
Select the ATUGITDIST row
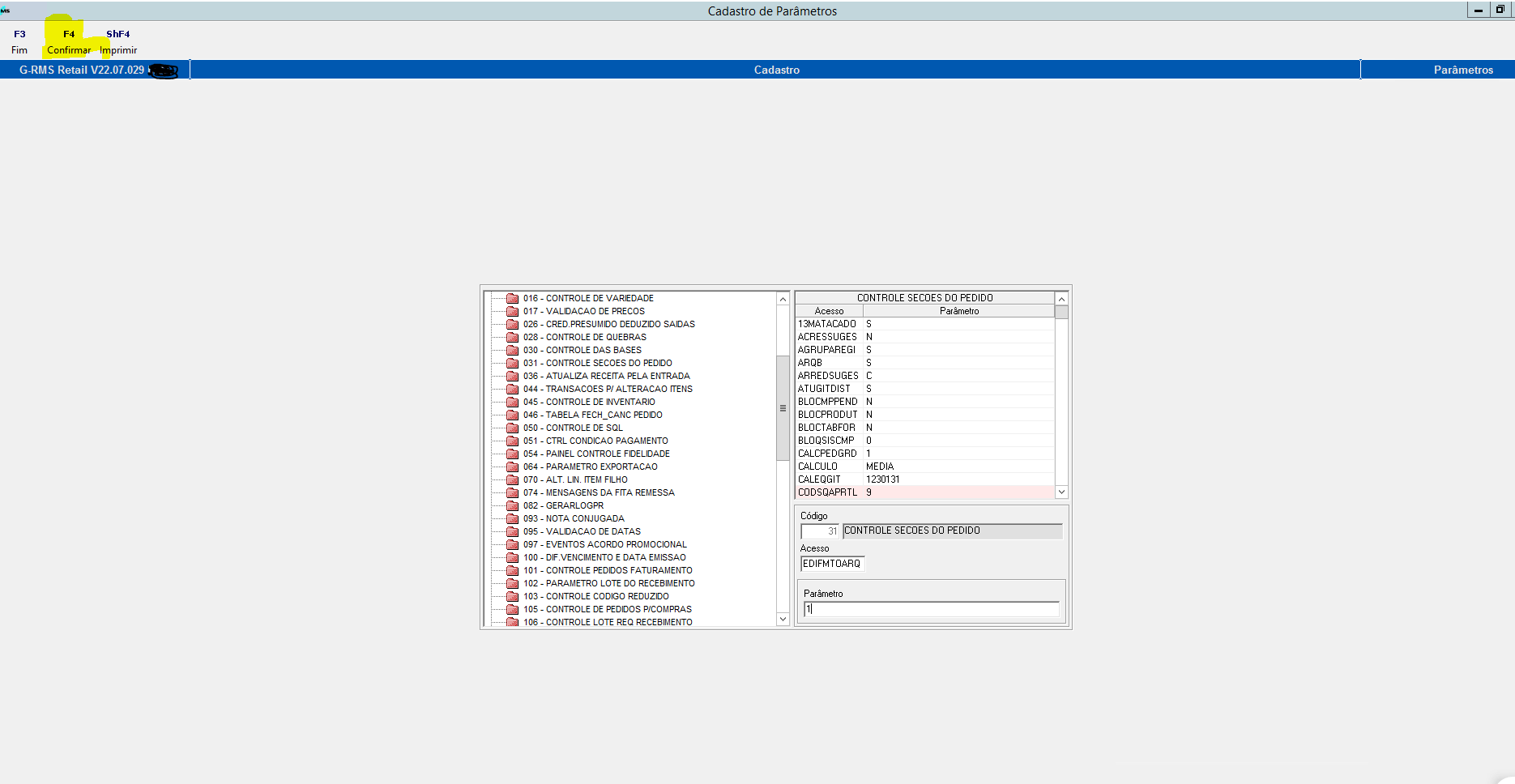pos(925,389)
